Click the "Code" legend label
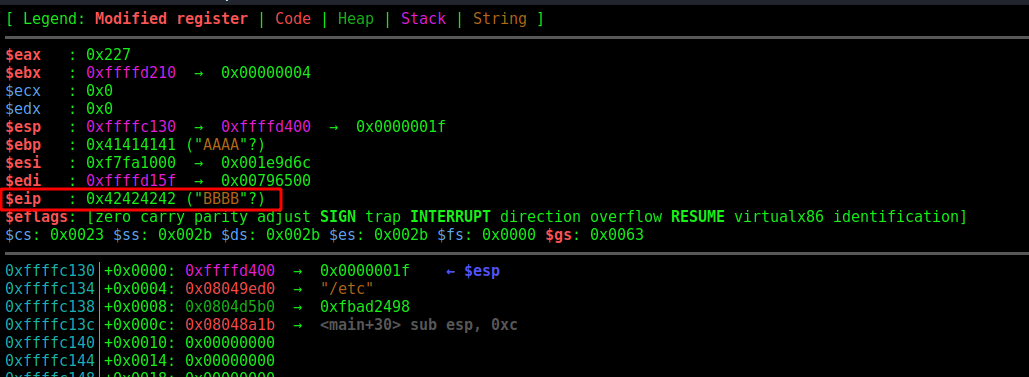Screen dimensions: 1029x377 pos(293,18)
